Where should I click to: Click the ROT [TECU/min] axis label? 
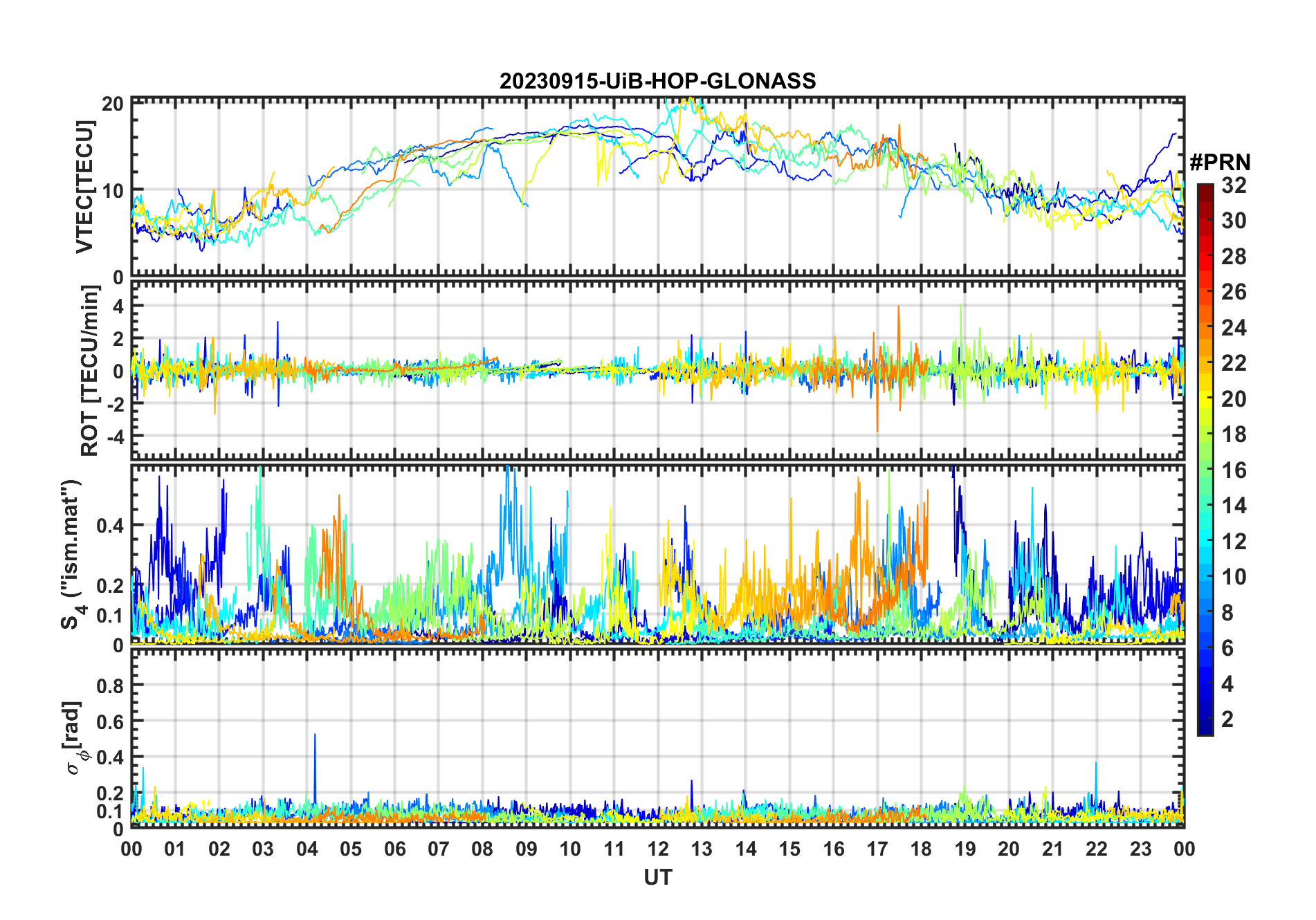point(89,371)
